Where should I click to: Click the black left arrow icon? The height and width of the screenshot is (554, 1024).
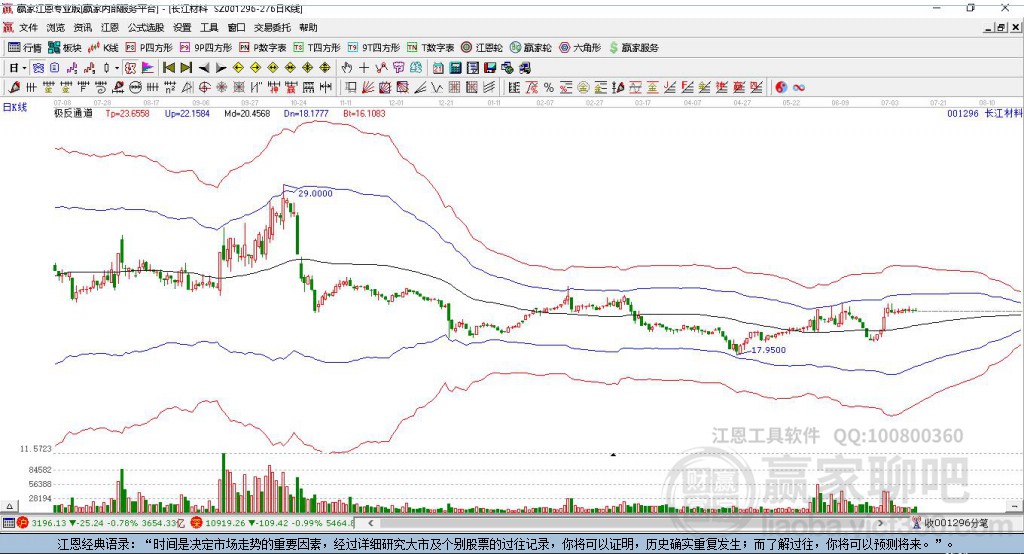pos(204,68)
